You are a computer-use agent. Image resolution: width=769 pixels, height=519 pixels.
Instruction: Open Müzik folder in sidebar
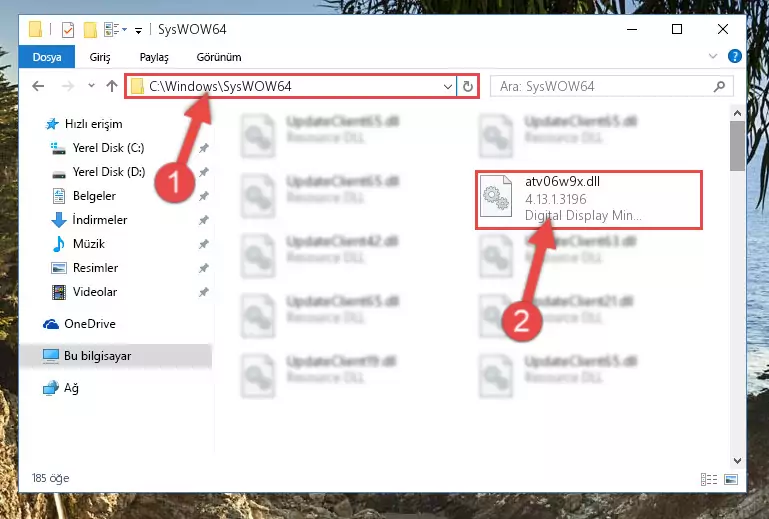pyautogui.click(x=89, y=244)
